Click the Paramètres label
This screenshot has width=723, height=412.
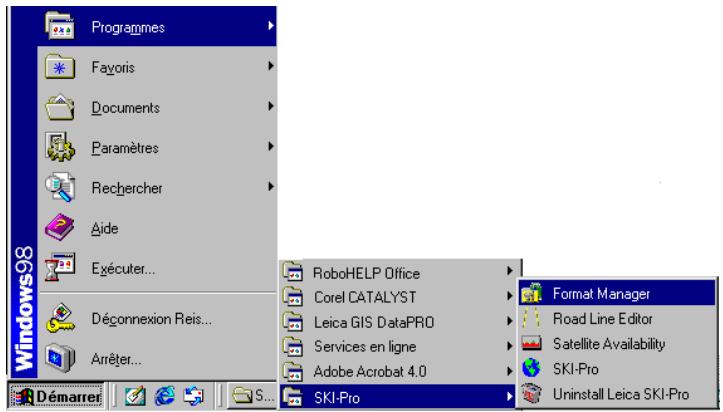125,148
